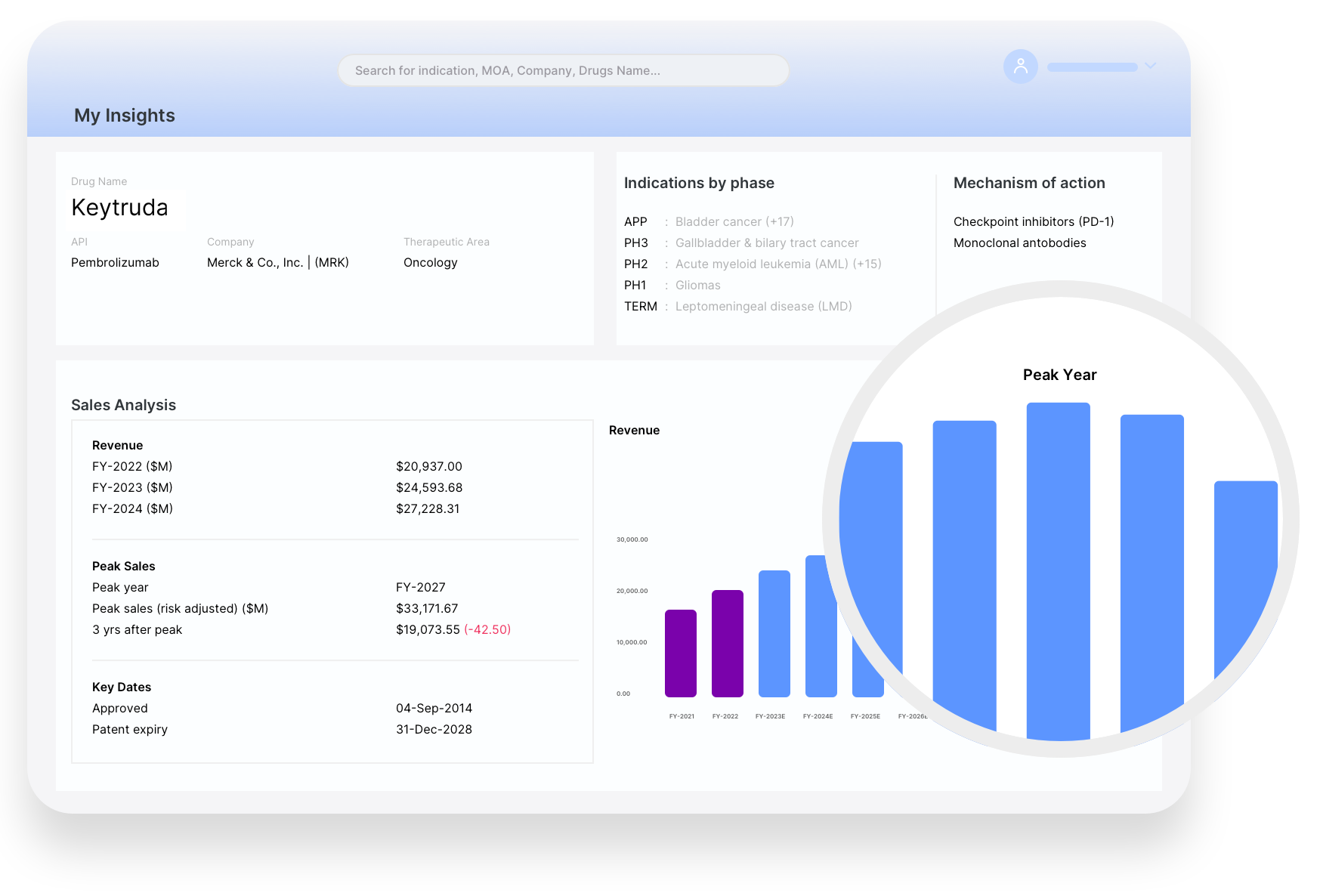1320x896 pixels.
Task: Open Gliomas indication
Action: tap(698, 285)
